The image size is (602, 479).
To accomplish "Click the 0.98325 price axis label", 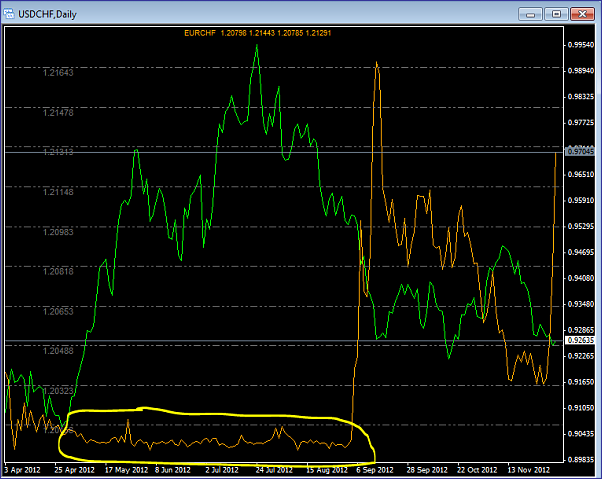I will [x=580, y=97].
